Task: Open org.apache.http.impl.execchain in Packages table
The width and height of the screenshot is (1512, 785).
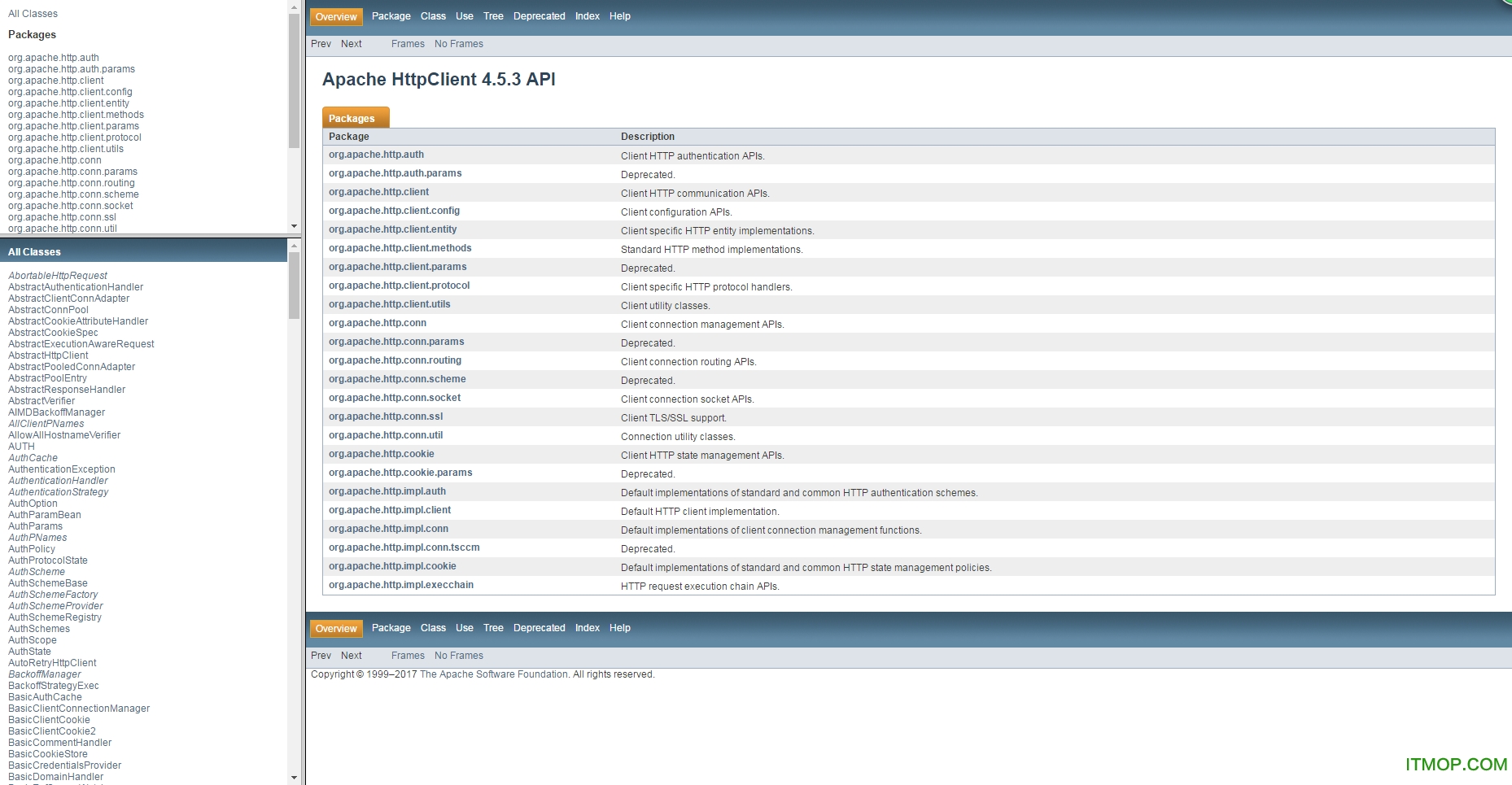Action: 401,585
